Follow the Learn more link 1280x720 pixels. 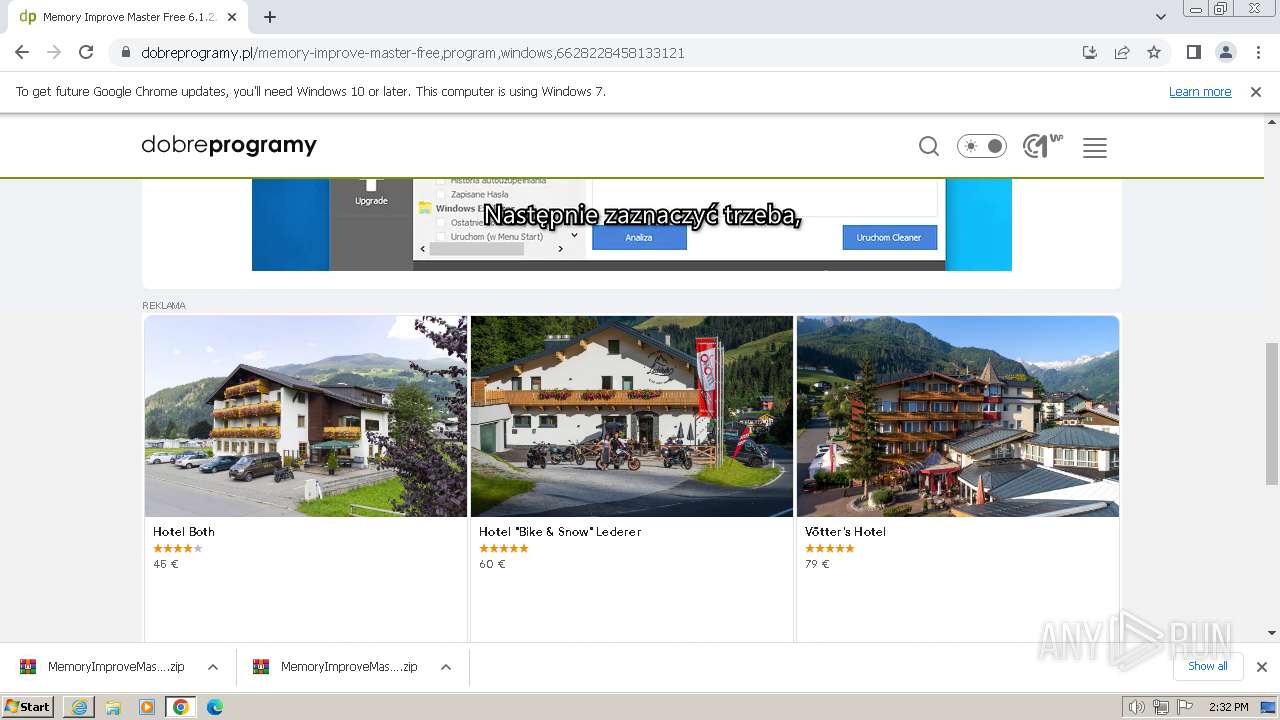1200,91
